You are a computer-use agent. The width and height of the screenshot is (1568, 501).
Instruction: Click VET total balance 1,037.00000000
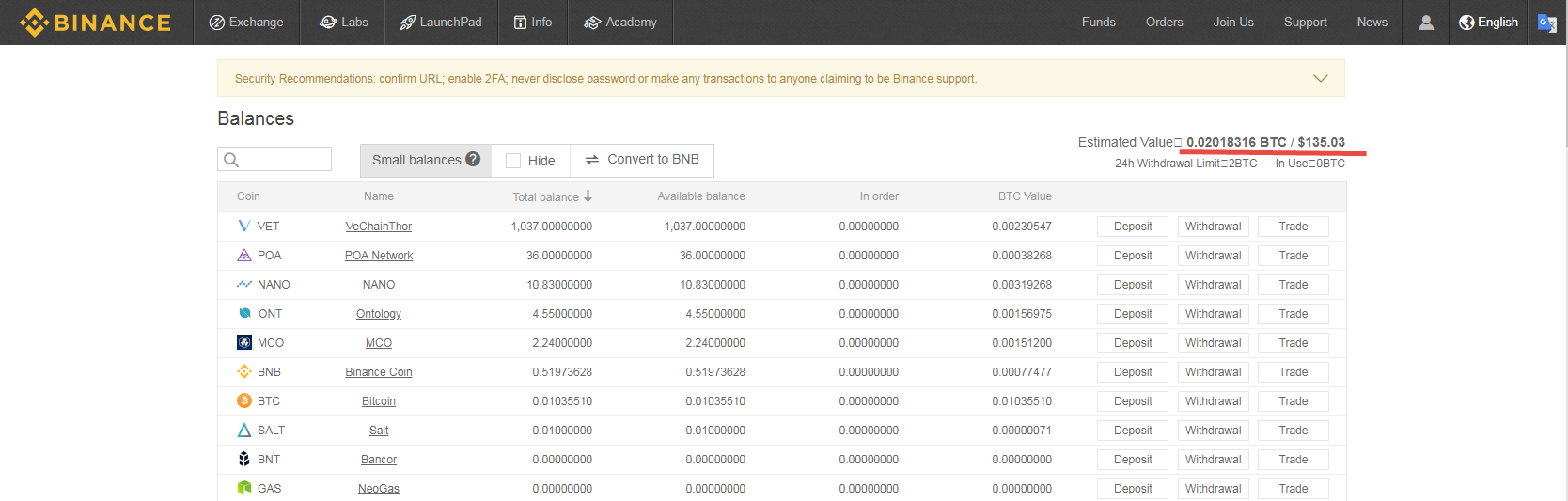click(x=552, y=227)
